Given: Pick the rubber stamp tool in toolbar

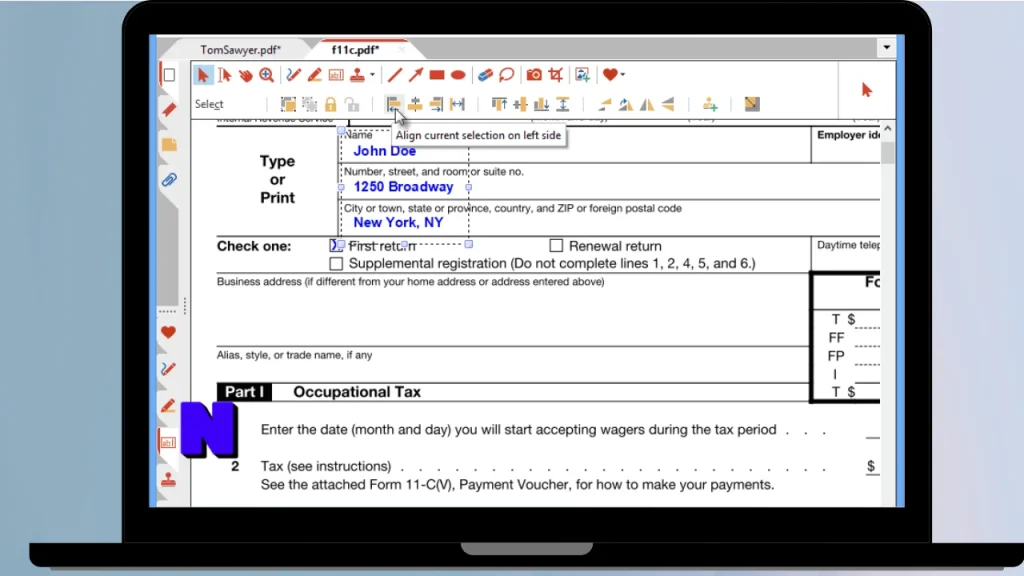Looking at the screenshot, I should [357, 75].
